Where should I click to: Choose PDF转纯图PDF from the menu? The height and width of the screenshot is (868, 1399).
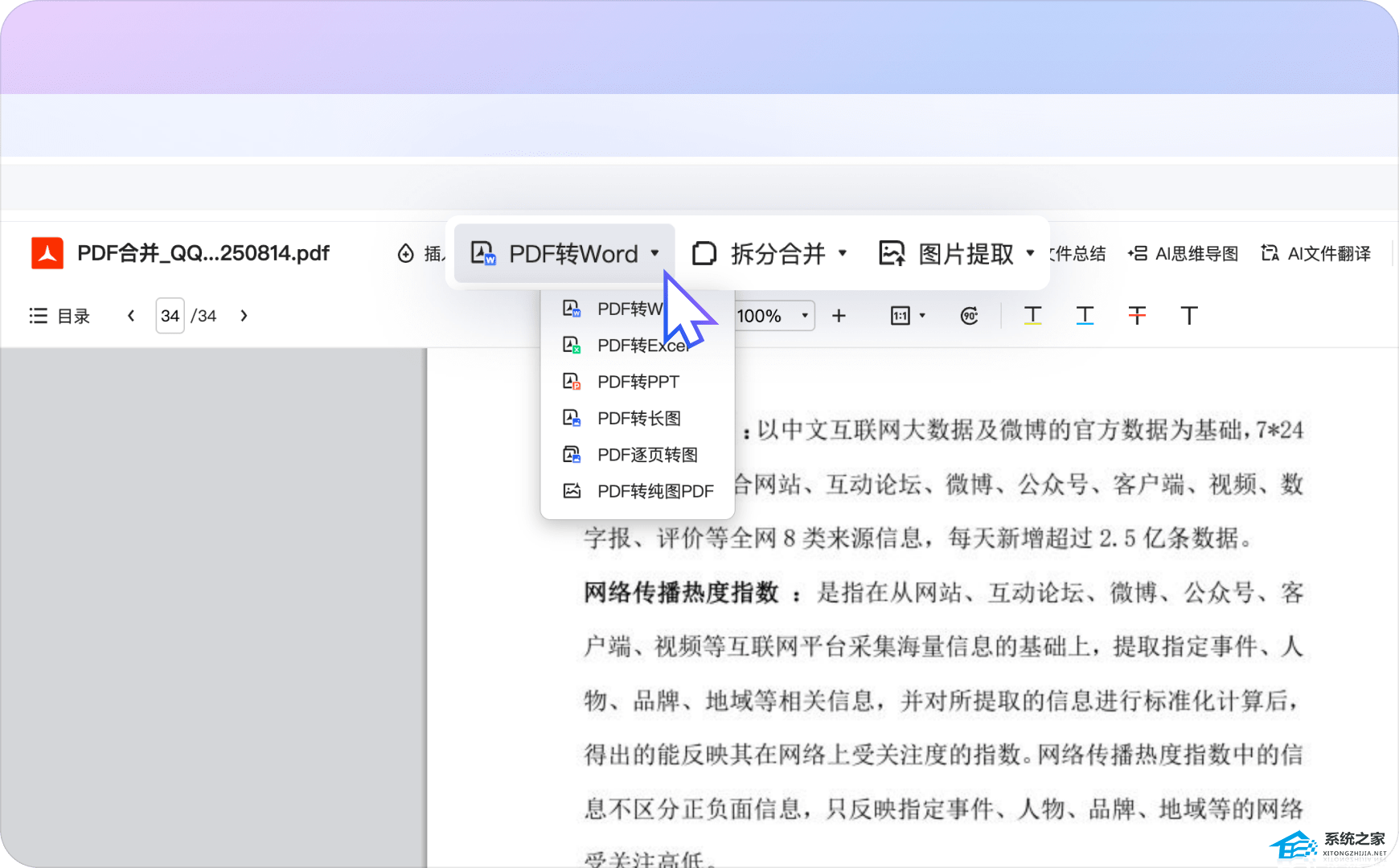[x=638, y=491]
